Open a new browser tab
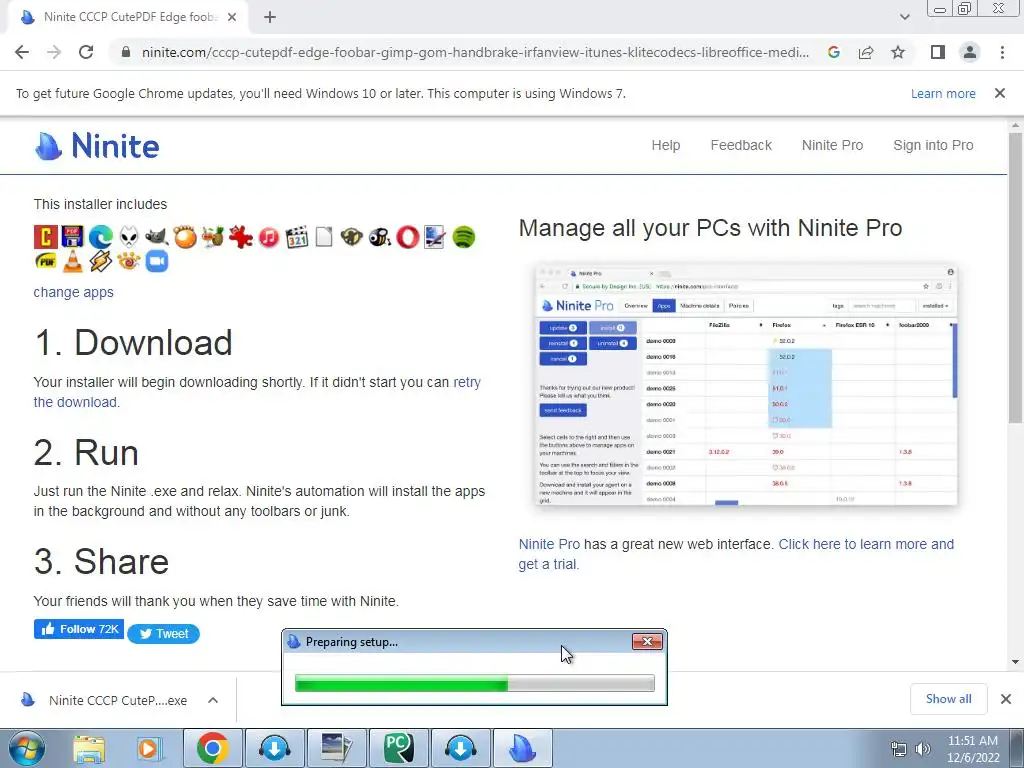Viewport: 1024px width, 768px height. (x=270, y=17)
